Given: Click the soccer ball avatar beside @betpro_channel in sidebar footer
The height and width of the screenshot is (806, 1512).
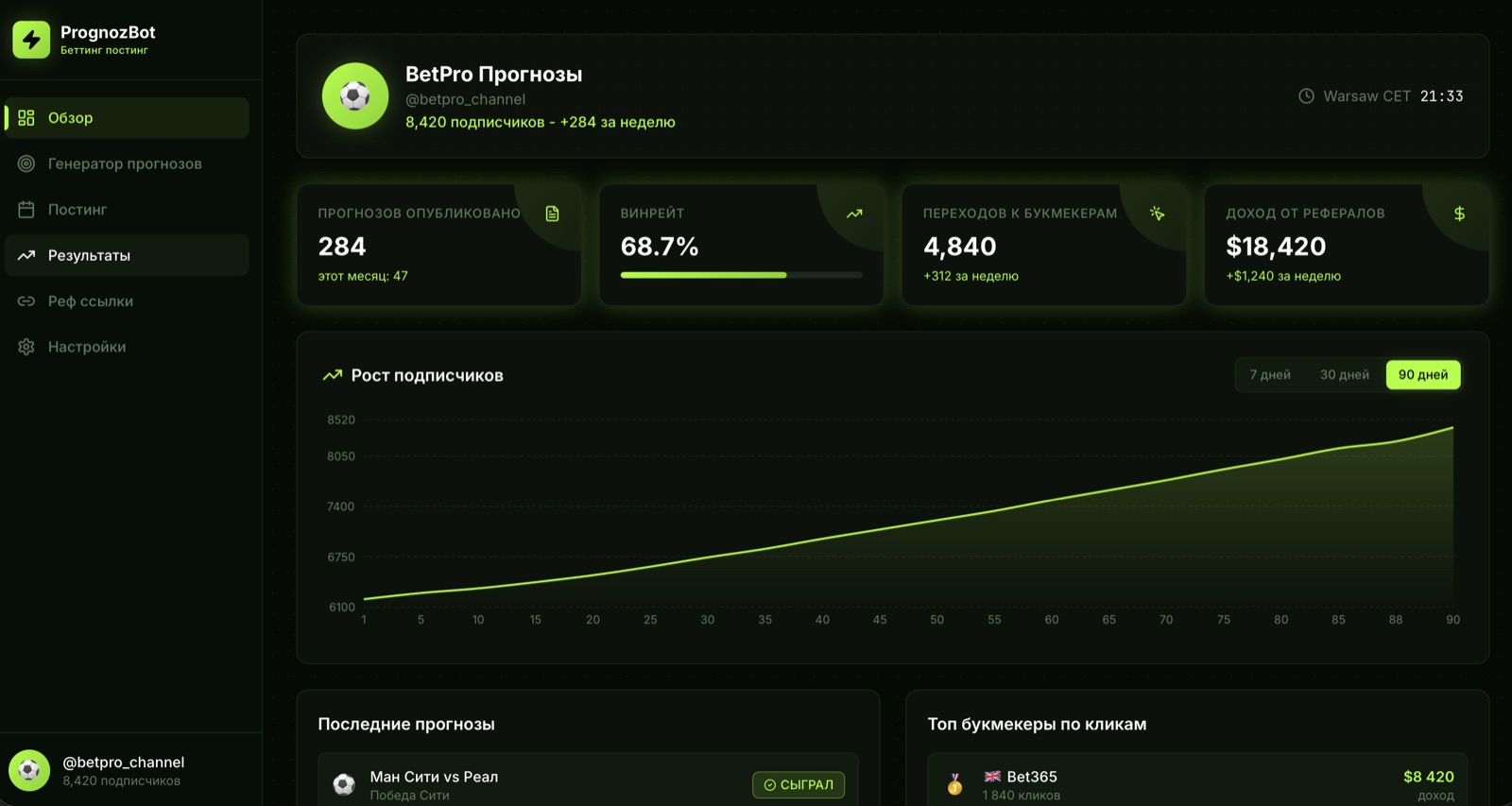Looking at the screenshot, I should coord(29,770).
